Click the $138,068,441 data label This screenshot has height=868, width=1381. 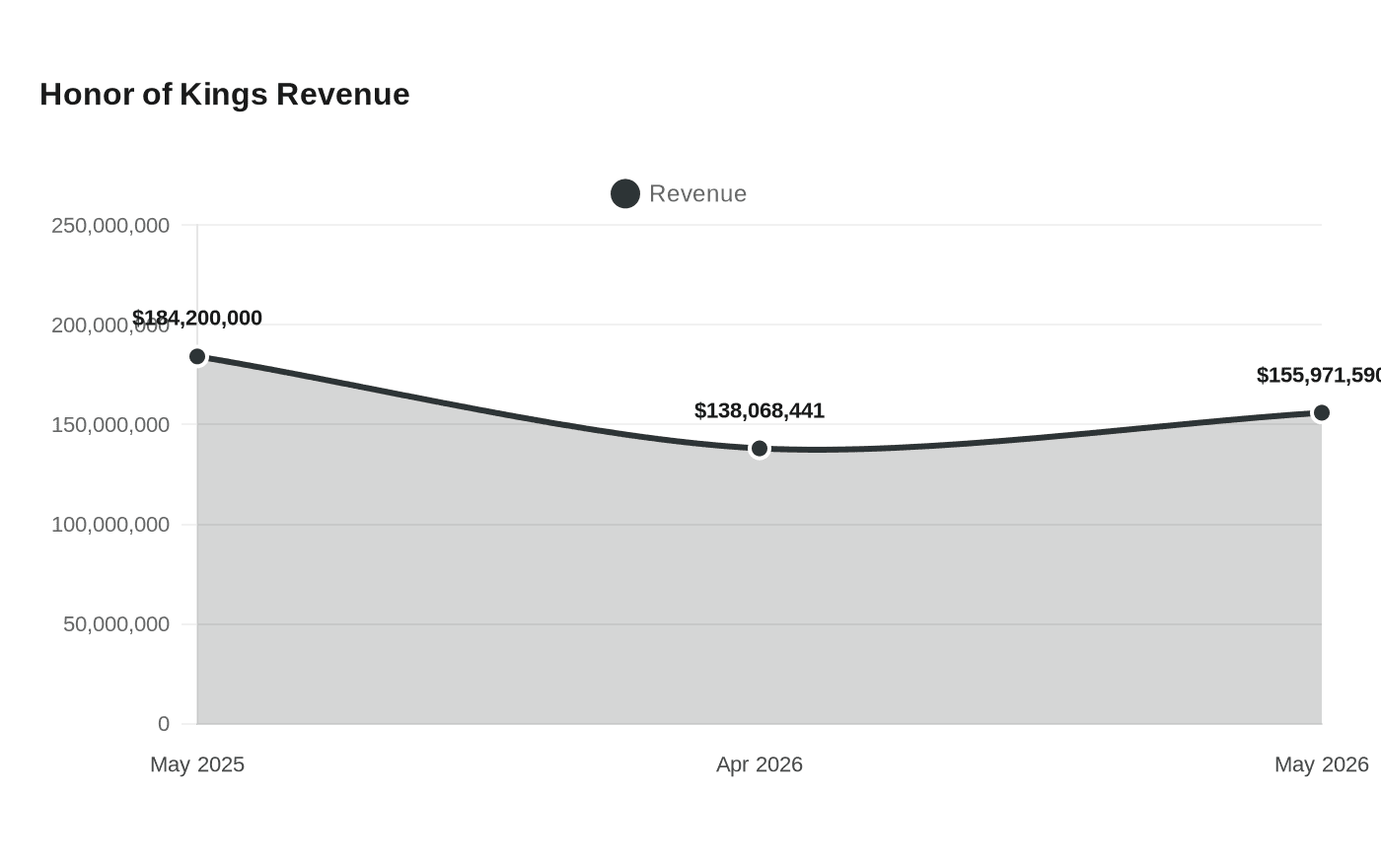(760, 410)
